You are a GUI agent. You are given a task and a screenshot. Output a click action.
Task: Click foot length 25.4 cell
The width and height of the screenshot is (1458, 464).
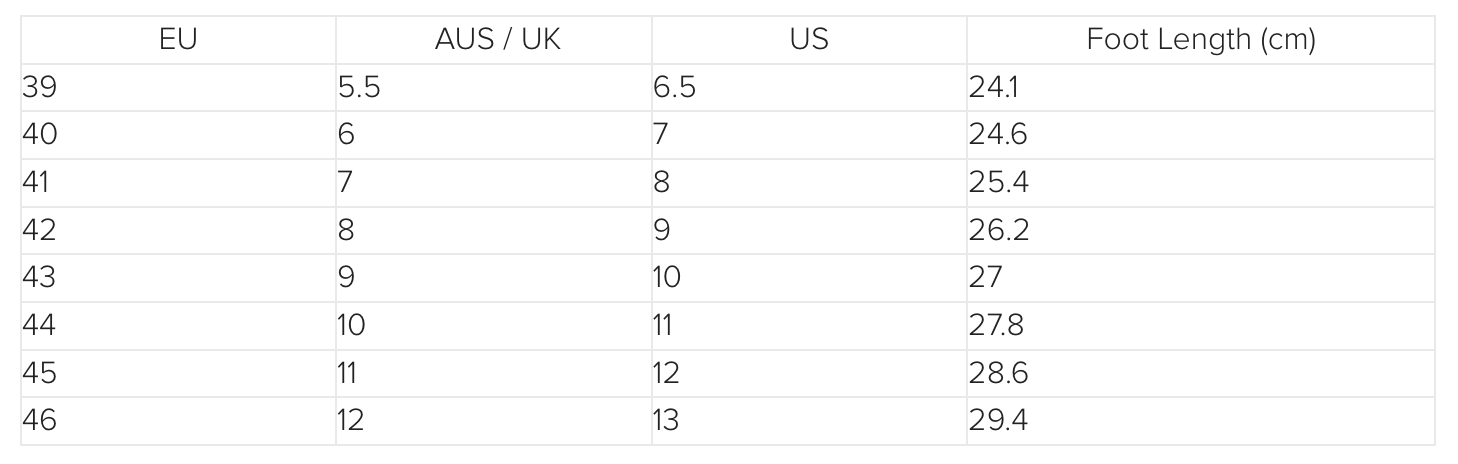[998, 183]
